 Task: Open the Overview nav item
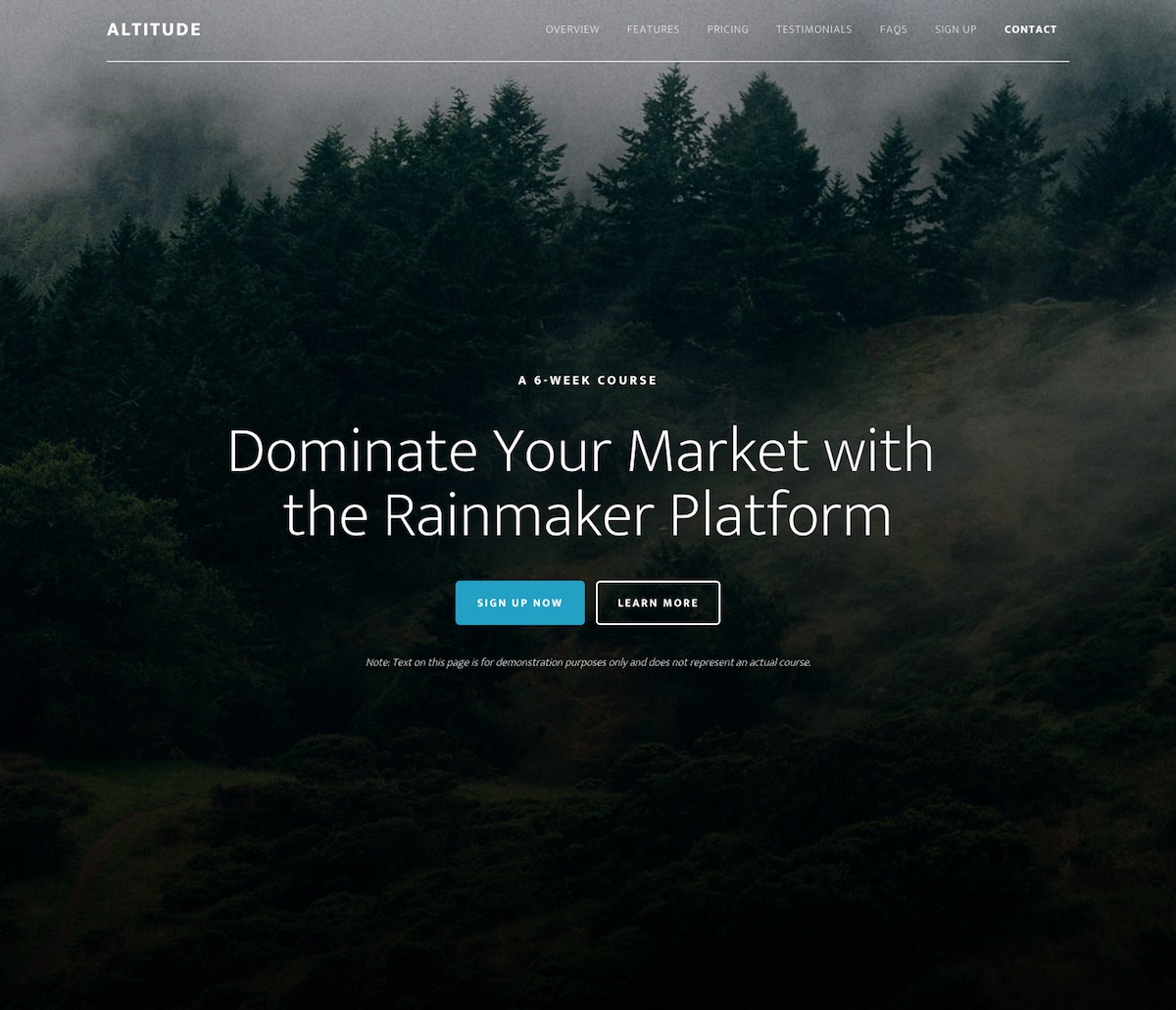572,29
